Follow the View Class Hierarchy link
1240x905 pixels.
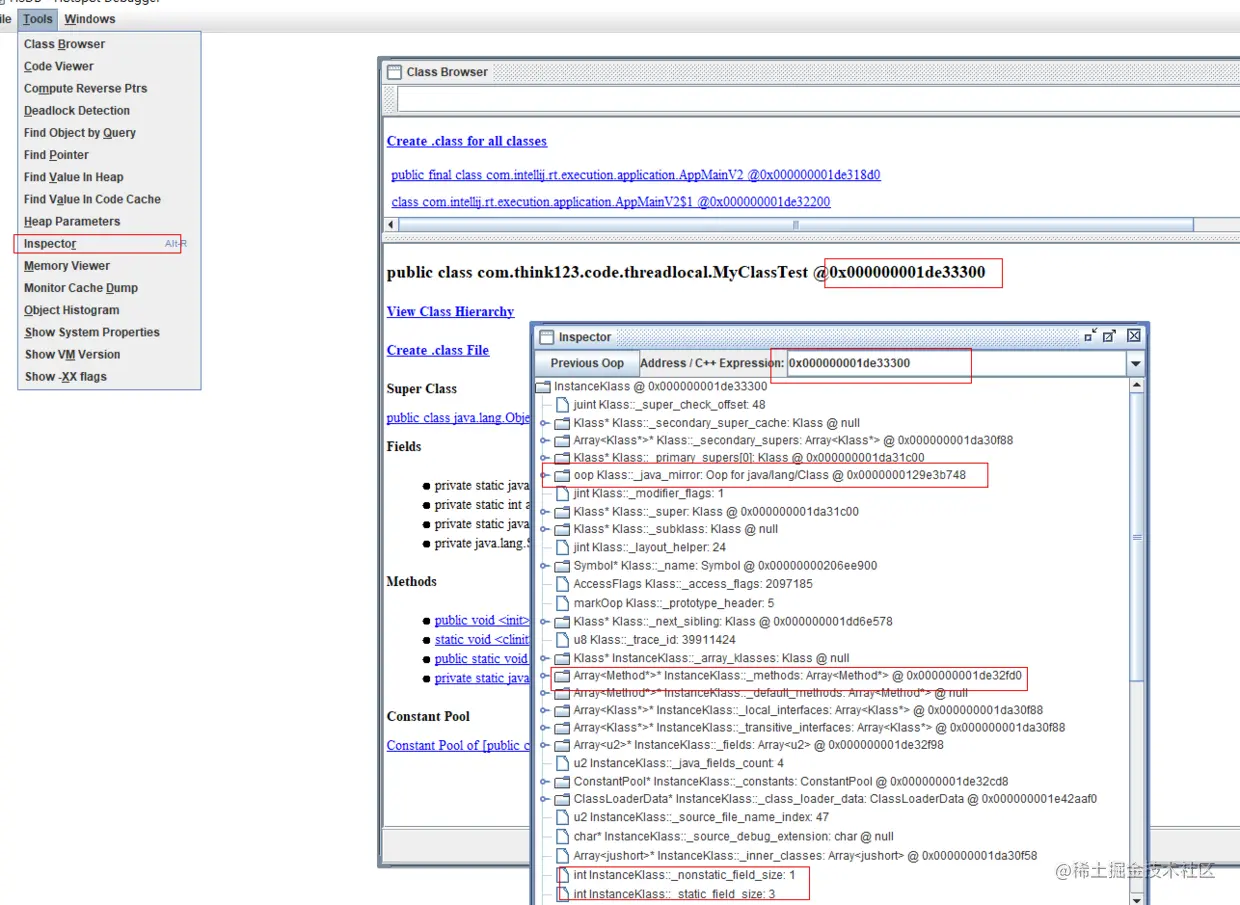[x=450, y=312]
